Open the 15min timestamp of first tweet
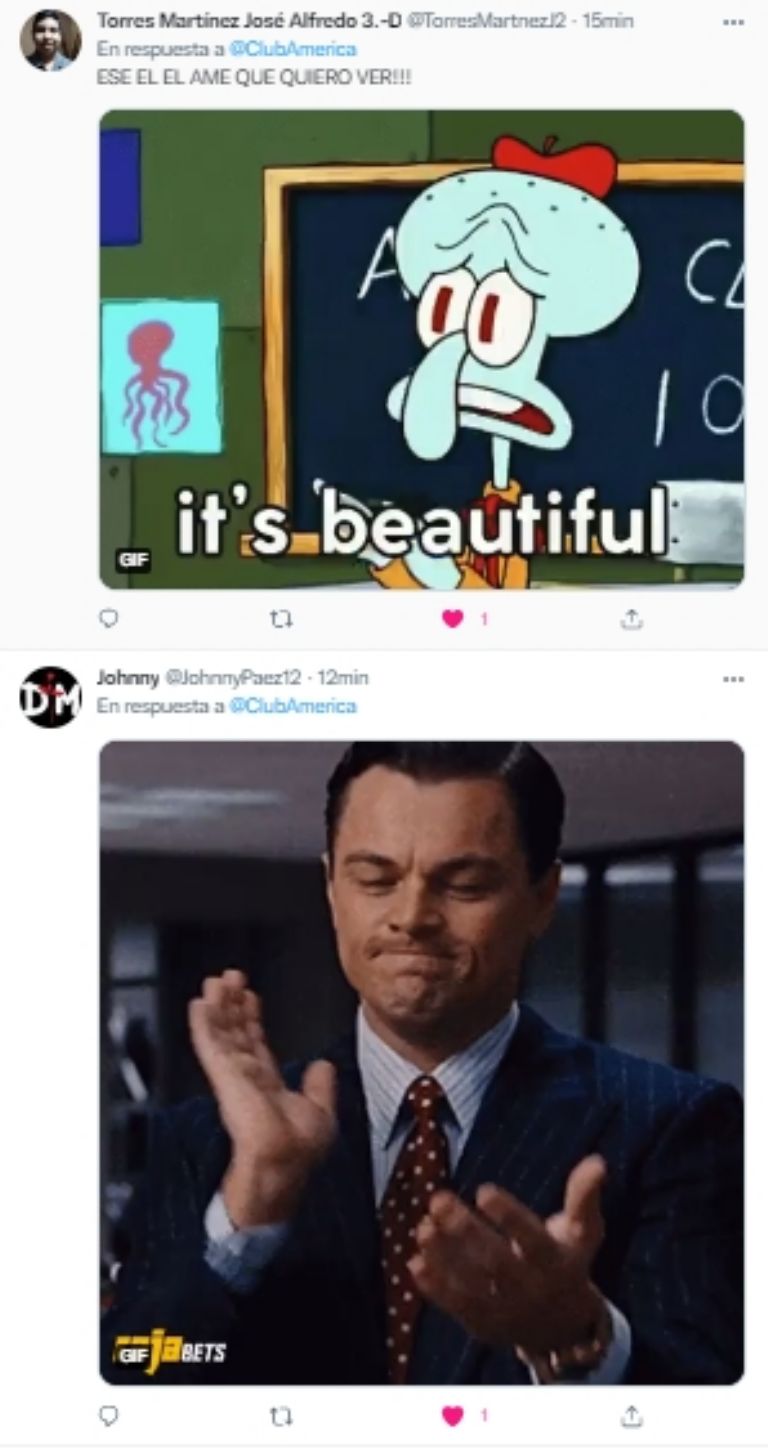The image size is (768, 1453). point(607,20)
